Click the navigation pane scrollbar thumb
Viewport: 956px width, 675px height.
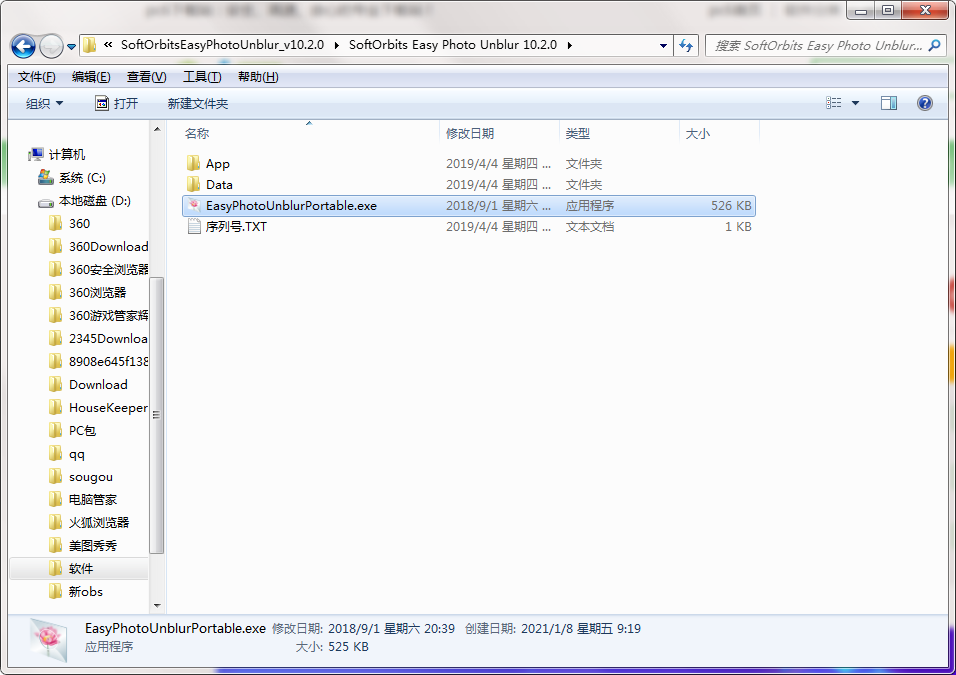pyautogui.click(x=157, y=415)
